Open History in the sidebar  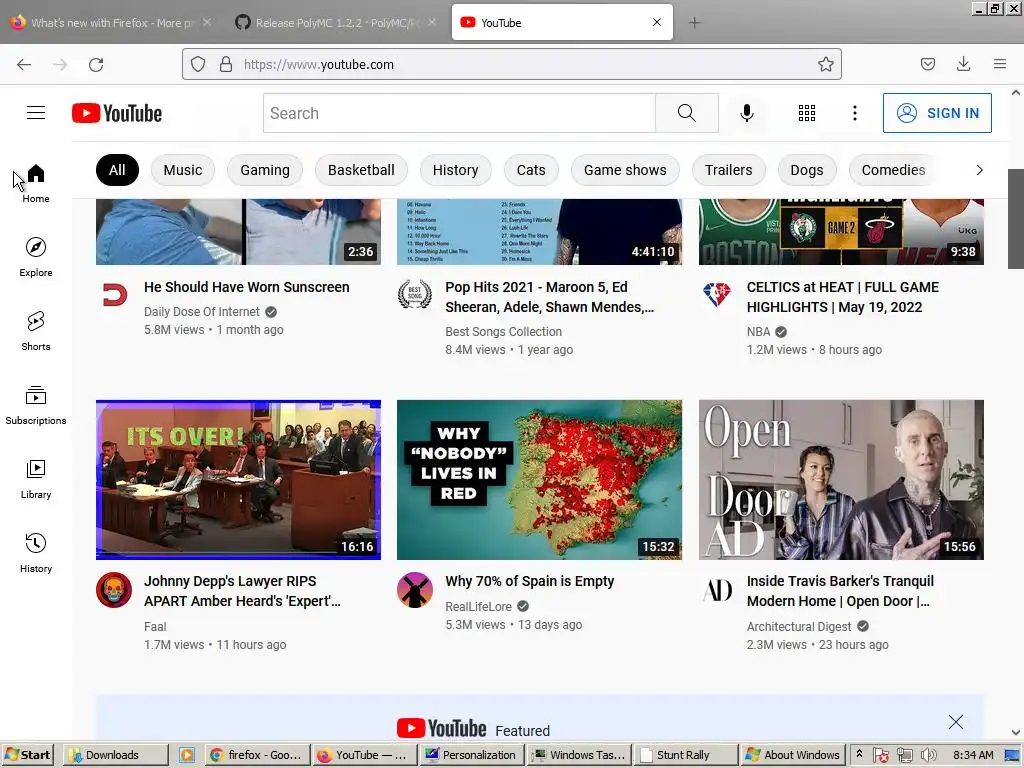pyautogui.click(x=36, y=553)
